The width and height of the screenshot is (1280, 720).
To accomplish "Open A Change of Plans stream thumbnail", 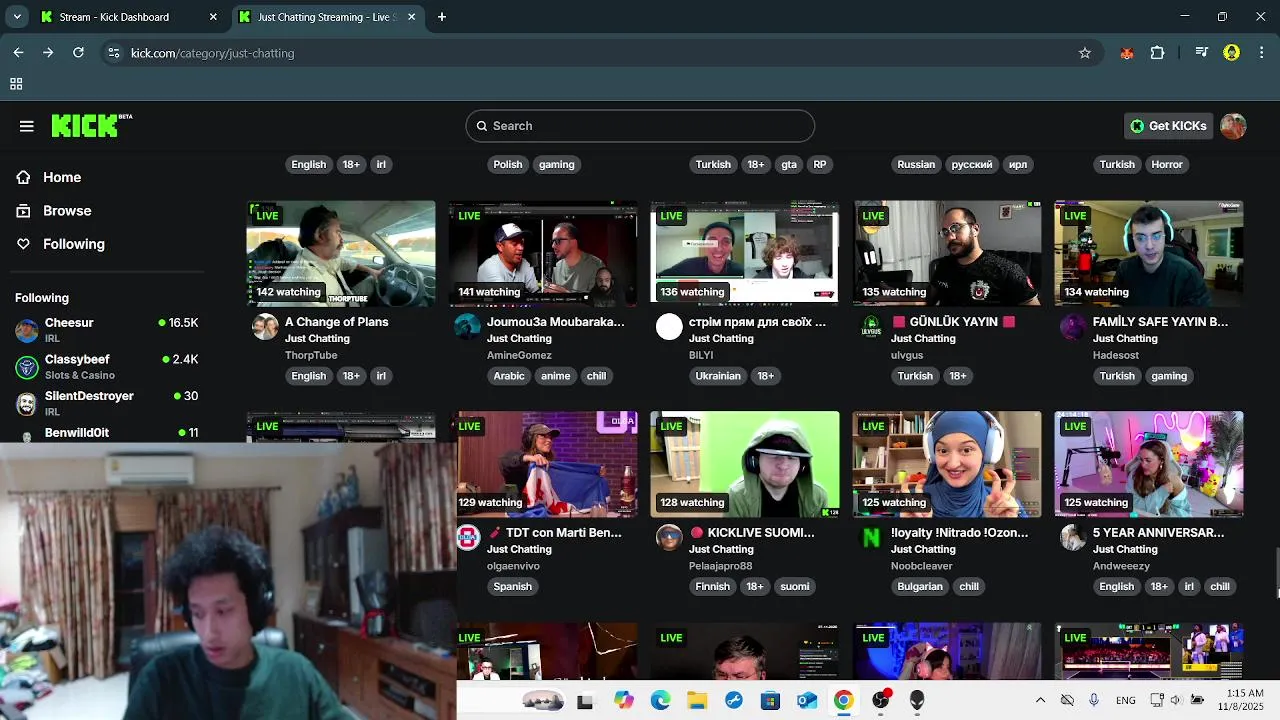I will 341,254.
